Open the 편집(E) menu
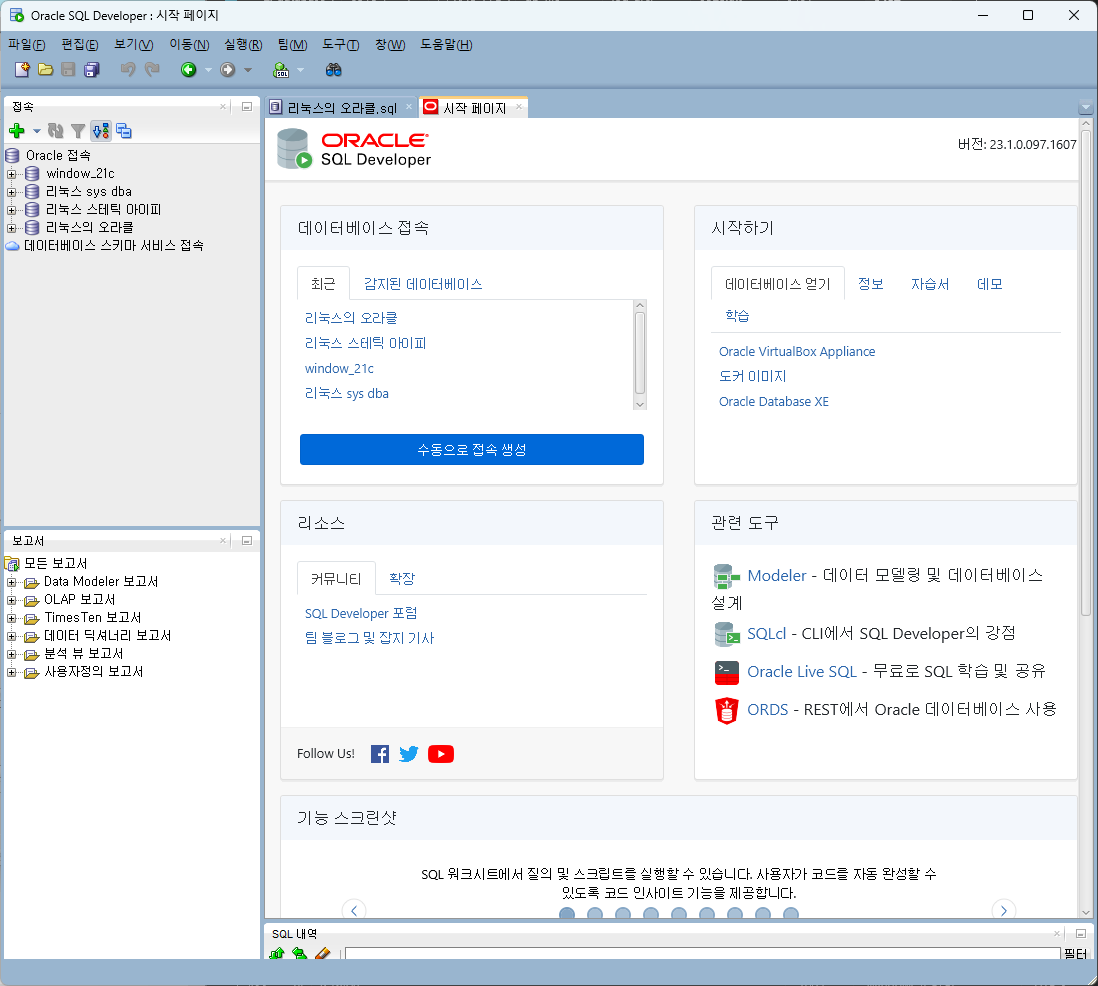Viewport: 1098px width, 986px height. 80,45
